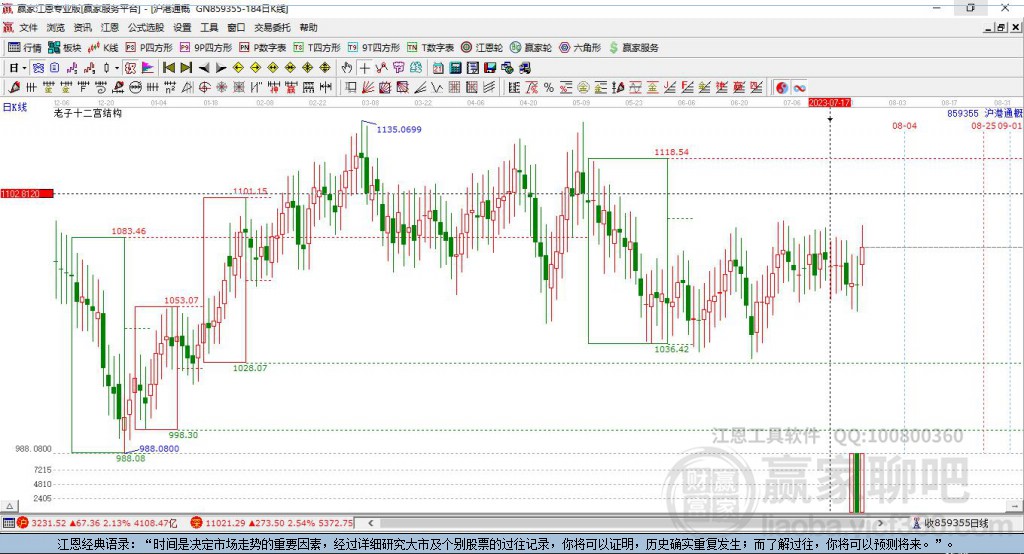Open the 帮助 menu
The height and width of the screenshot is (554, 1024).
308,27
